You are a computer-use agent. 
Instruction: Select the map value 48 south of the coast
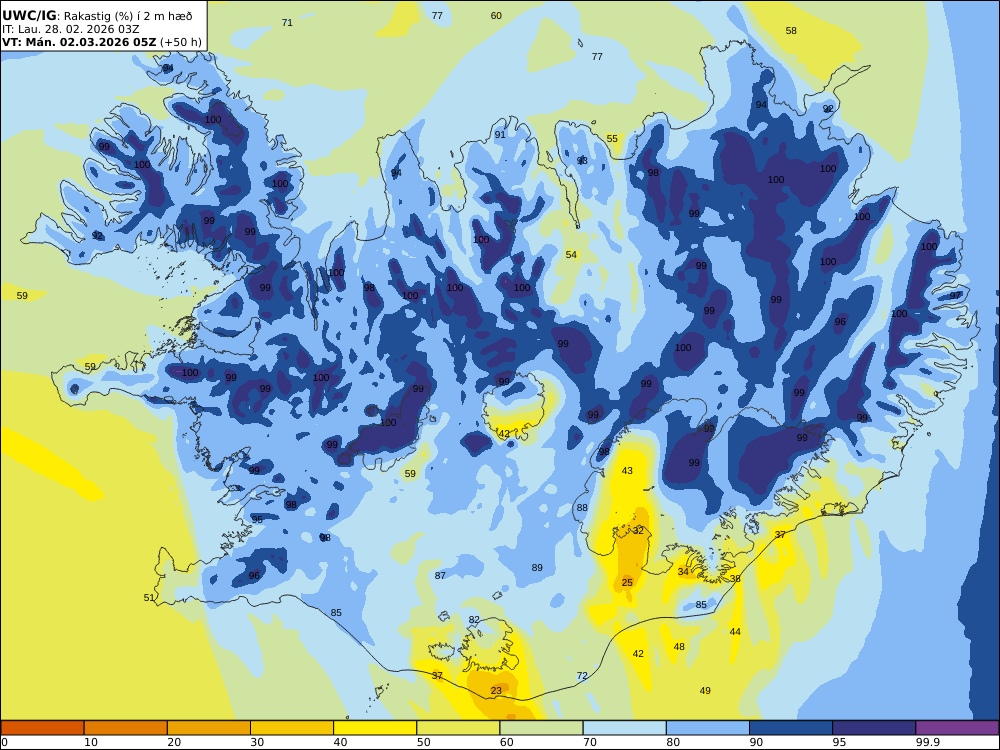click(x=679, y=647)
